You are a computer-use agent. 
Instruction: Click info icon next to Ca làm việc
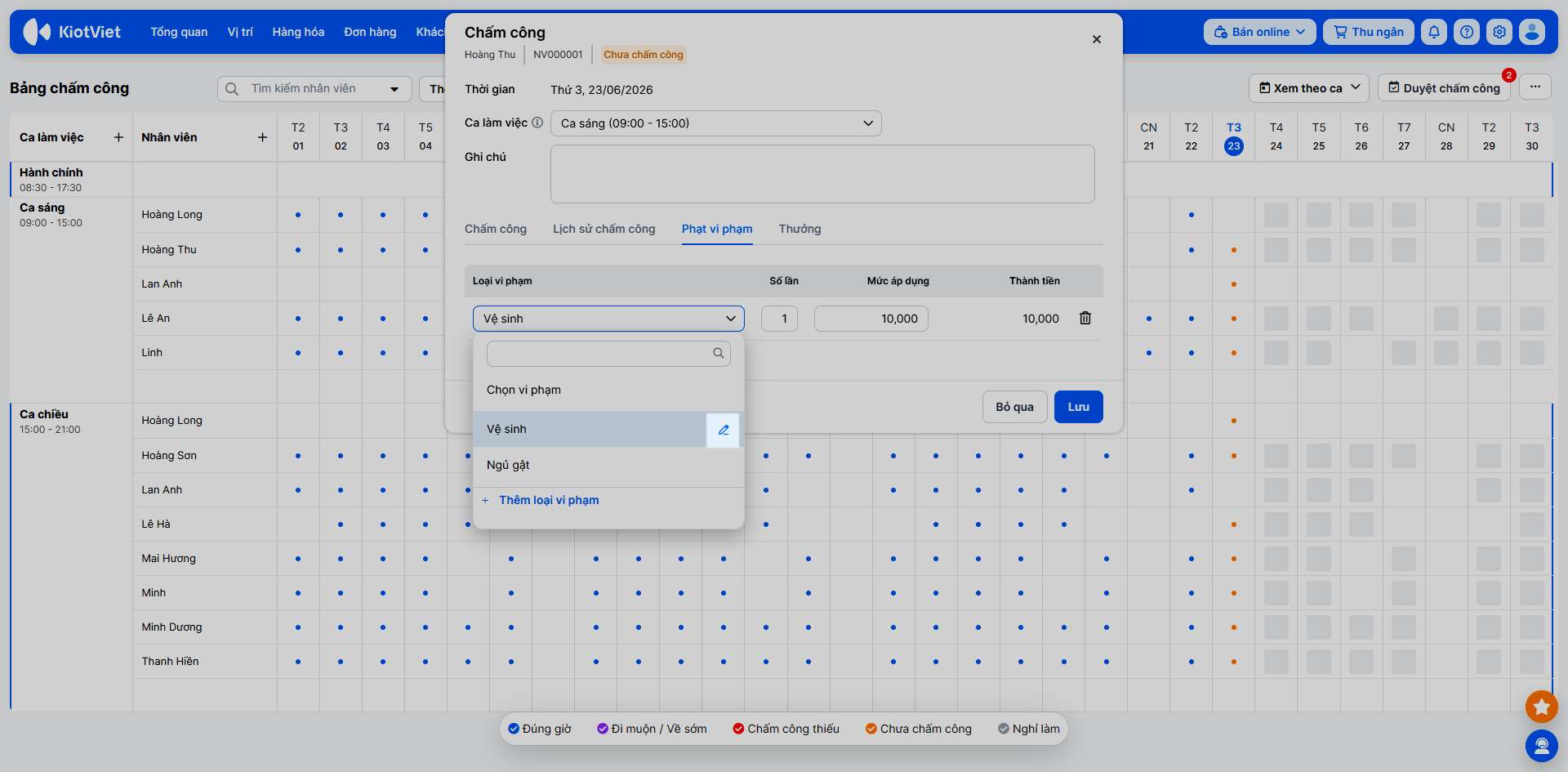[x=537, y=123]
